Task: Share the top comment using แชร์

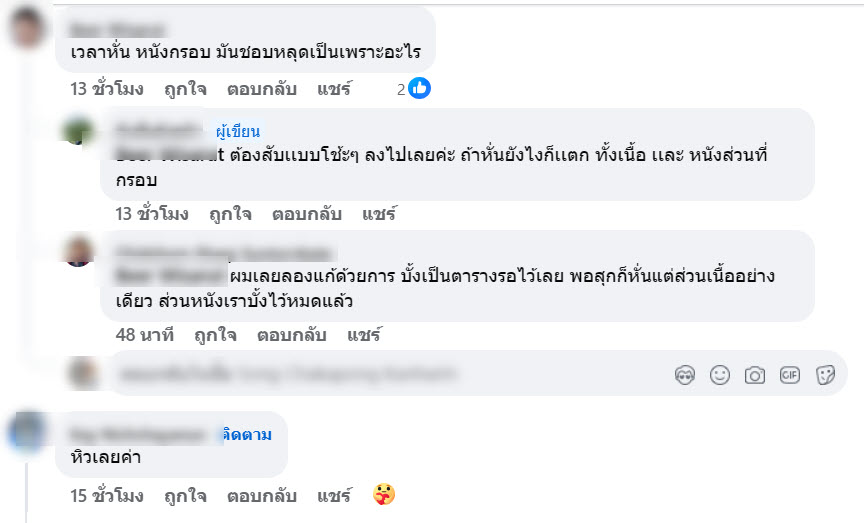Action: (334, 89)
